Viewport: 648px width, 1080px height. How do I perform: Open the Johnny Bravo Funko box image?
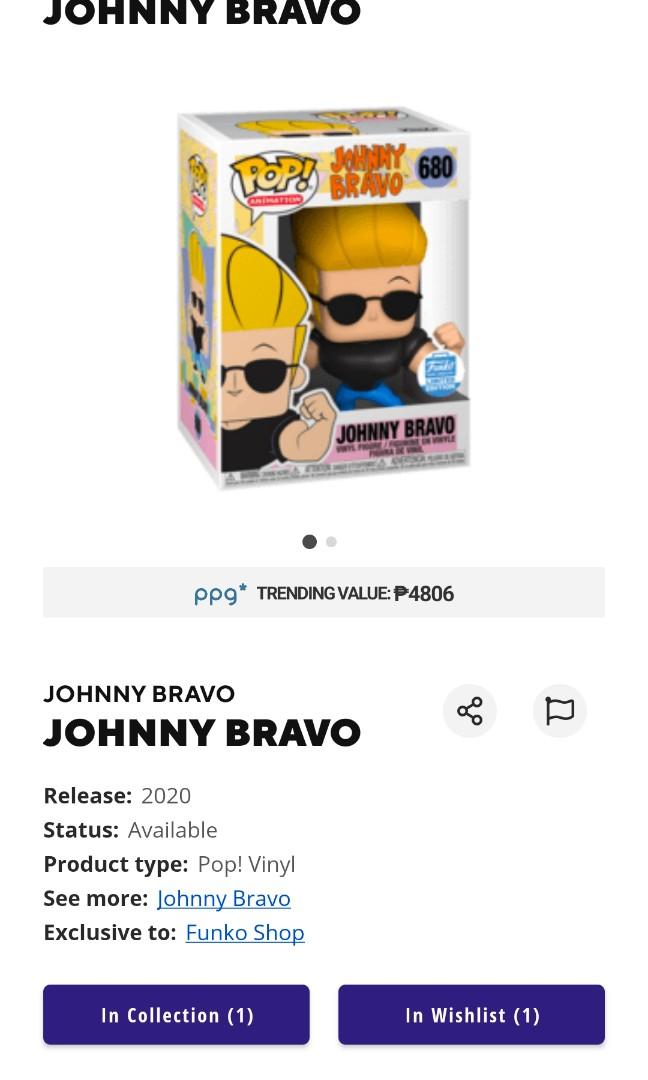click(324, 297)
